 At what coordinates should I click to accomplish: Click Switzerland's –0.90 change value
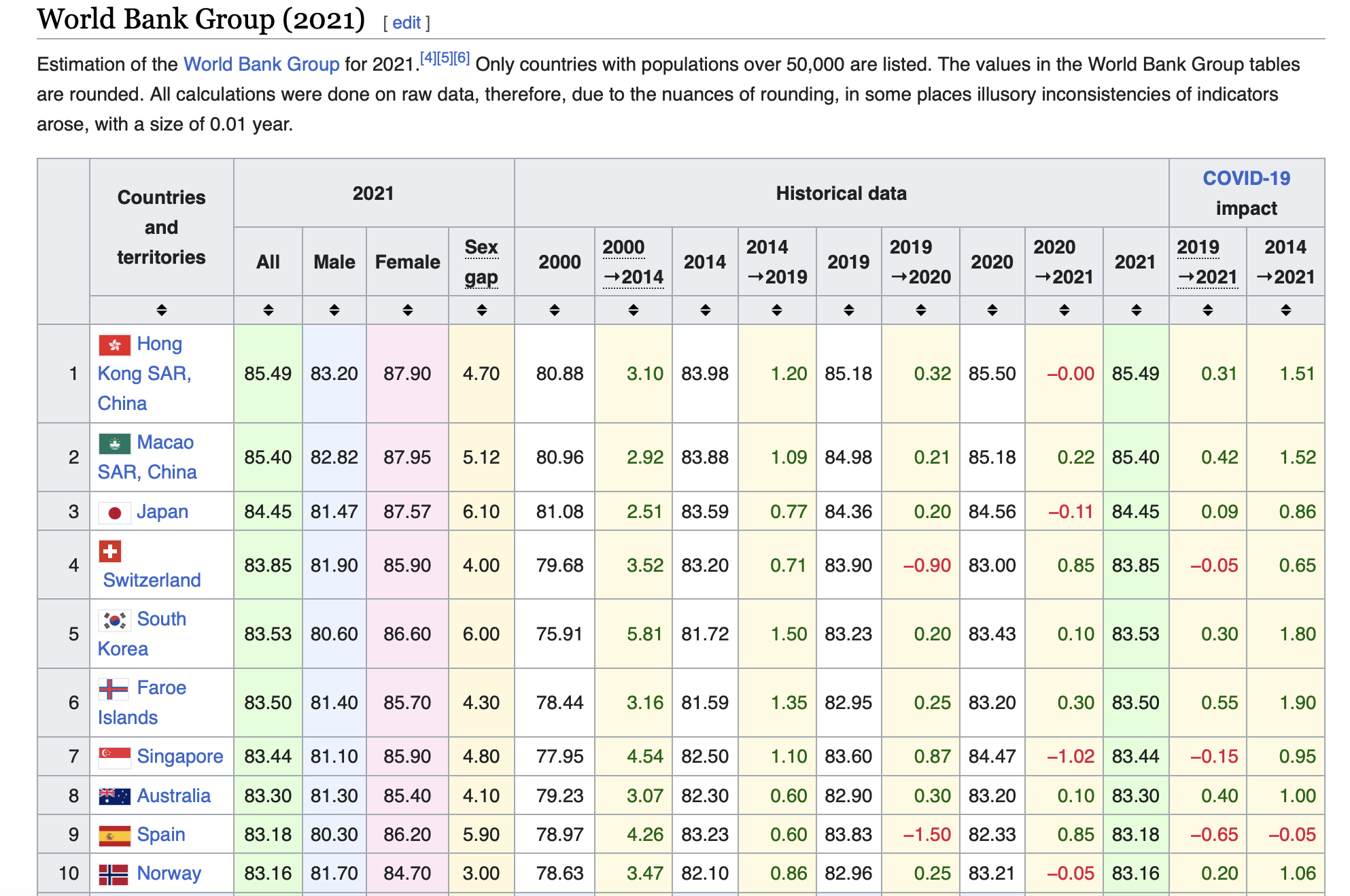(x=927, y=565)
